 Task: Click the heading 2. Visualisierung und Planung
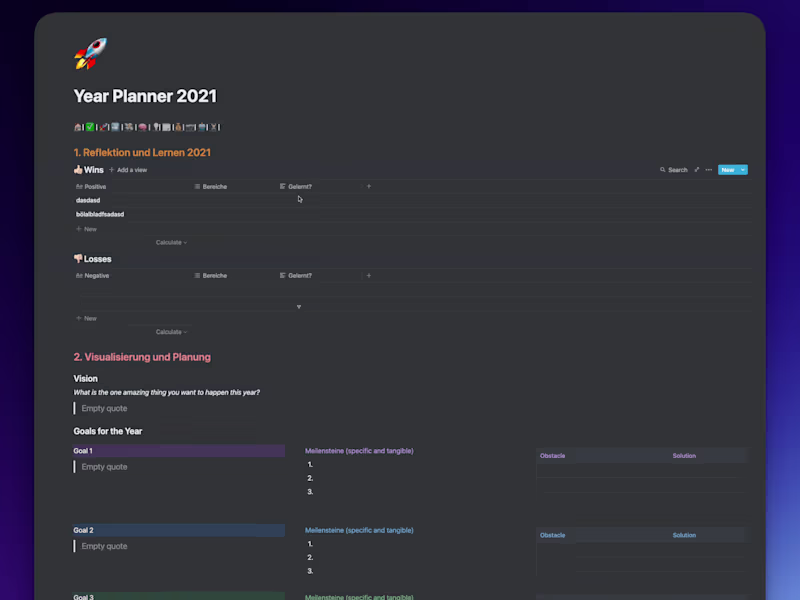click(142, 357)
